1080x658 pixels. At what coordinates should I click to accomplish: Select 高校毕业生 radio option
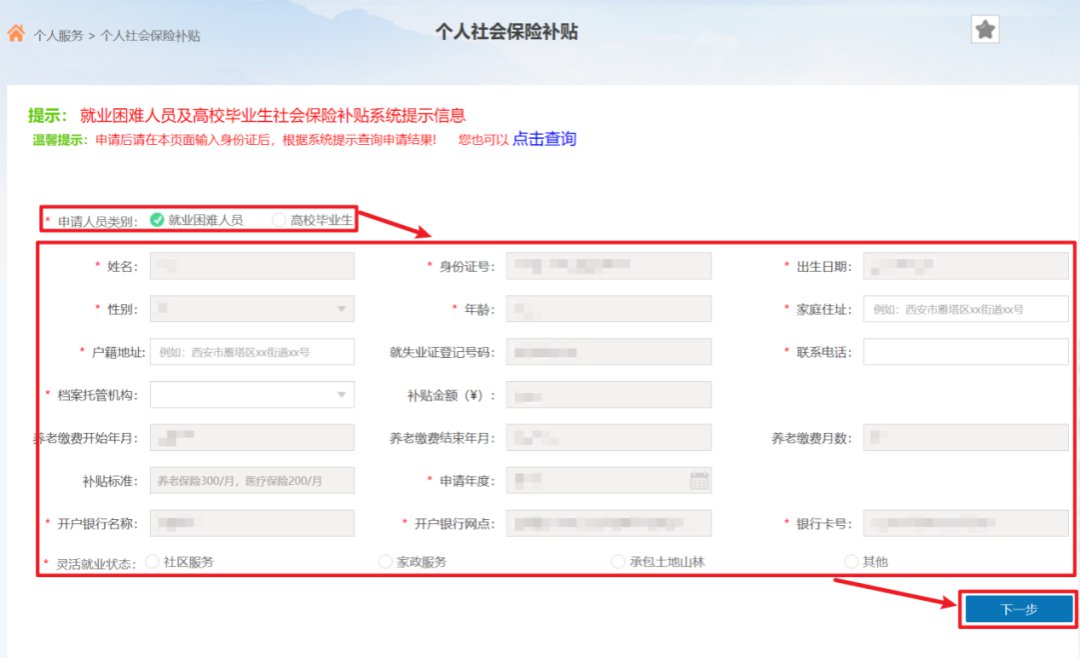click(279, 220)
